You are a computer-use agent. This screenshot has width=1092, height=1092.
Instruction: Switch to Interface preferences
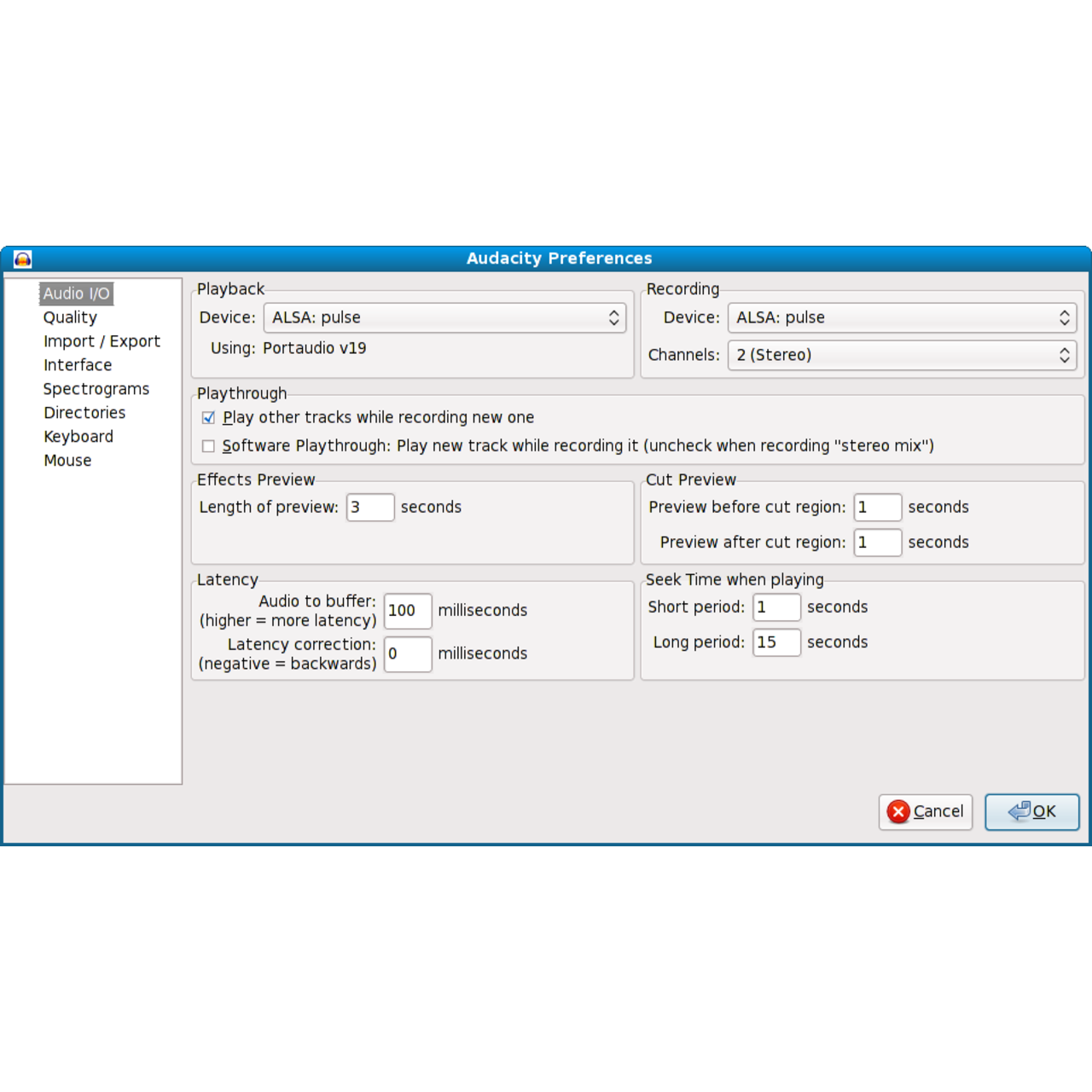pos(78,365)
